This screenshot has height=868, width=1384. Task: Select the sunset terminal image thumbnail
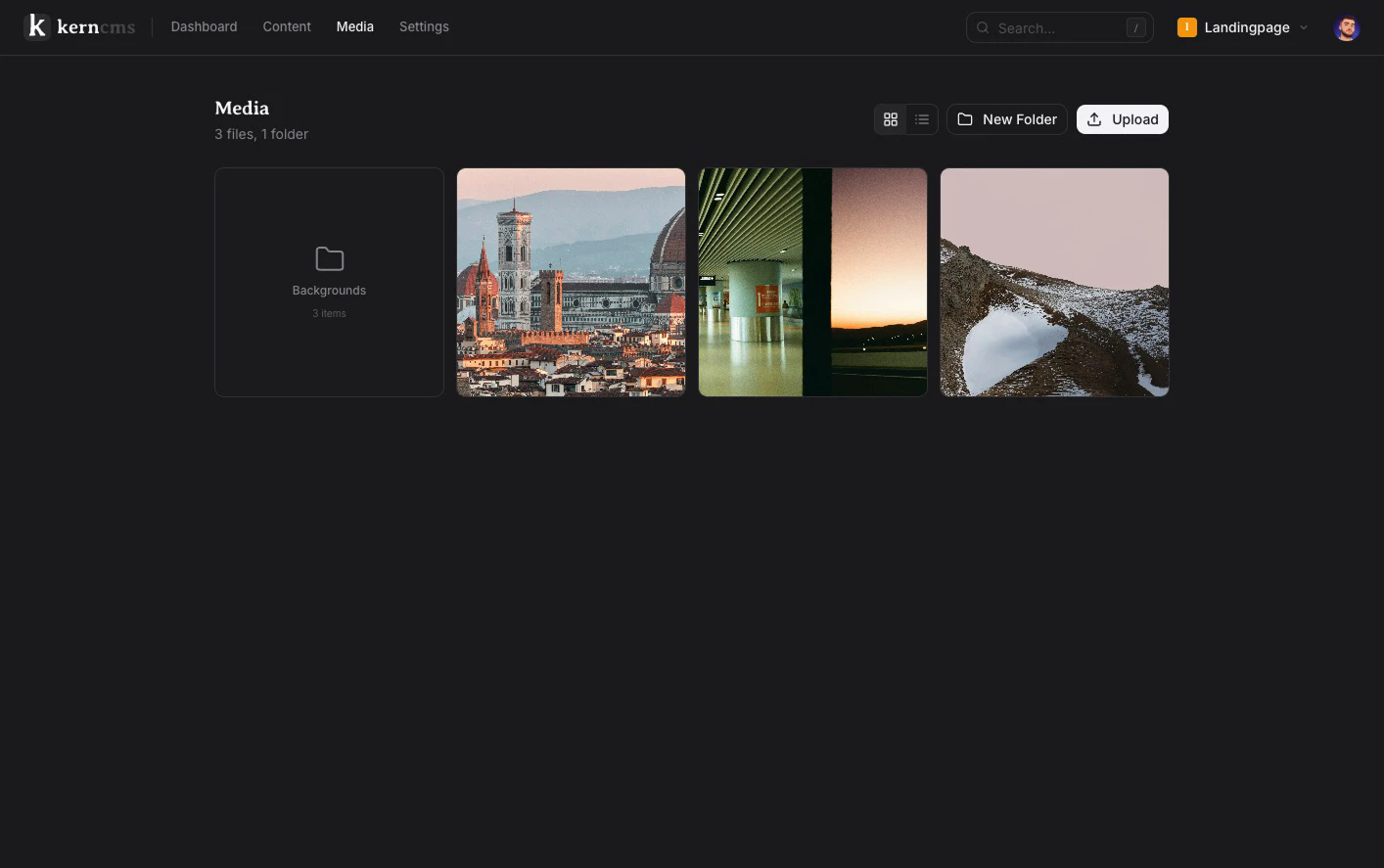[x=812, y=282]
